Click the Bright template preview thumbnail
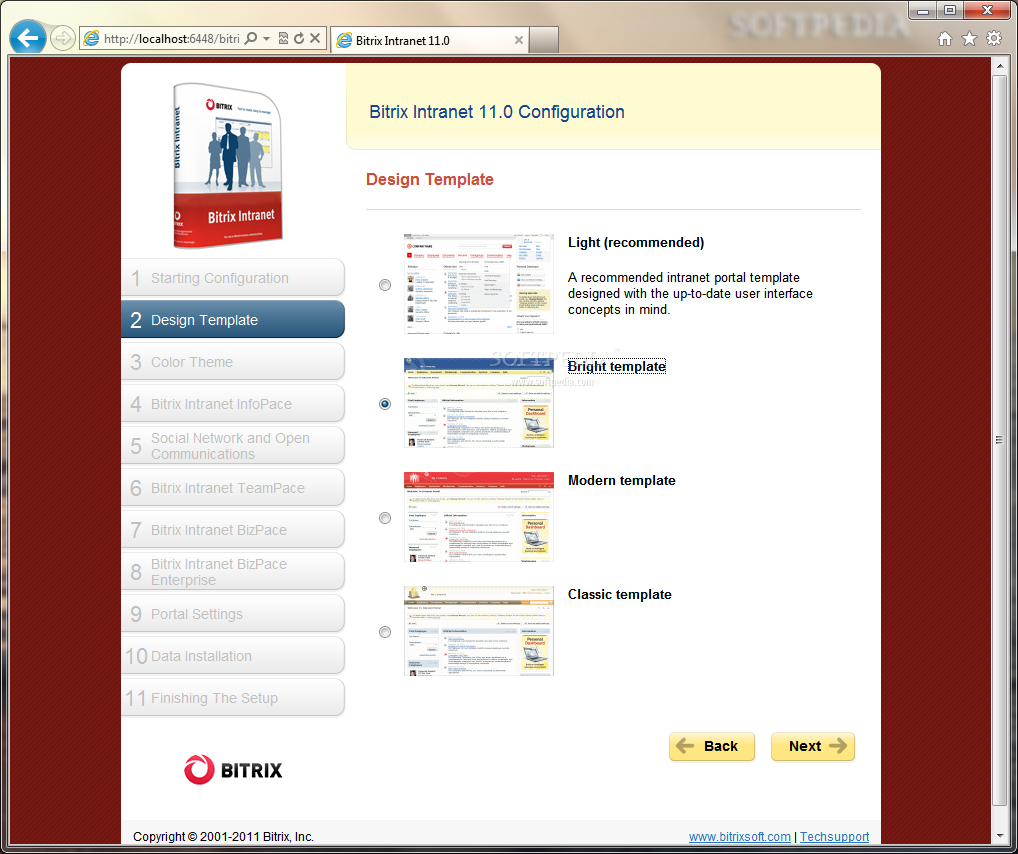This screenshot has height=854, width=1018. (479, 403)
